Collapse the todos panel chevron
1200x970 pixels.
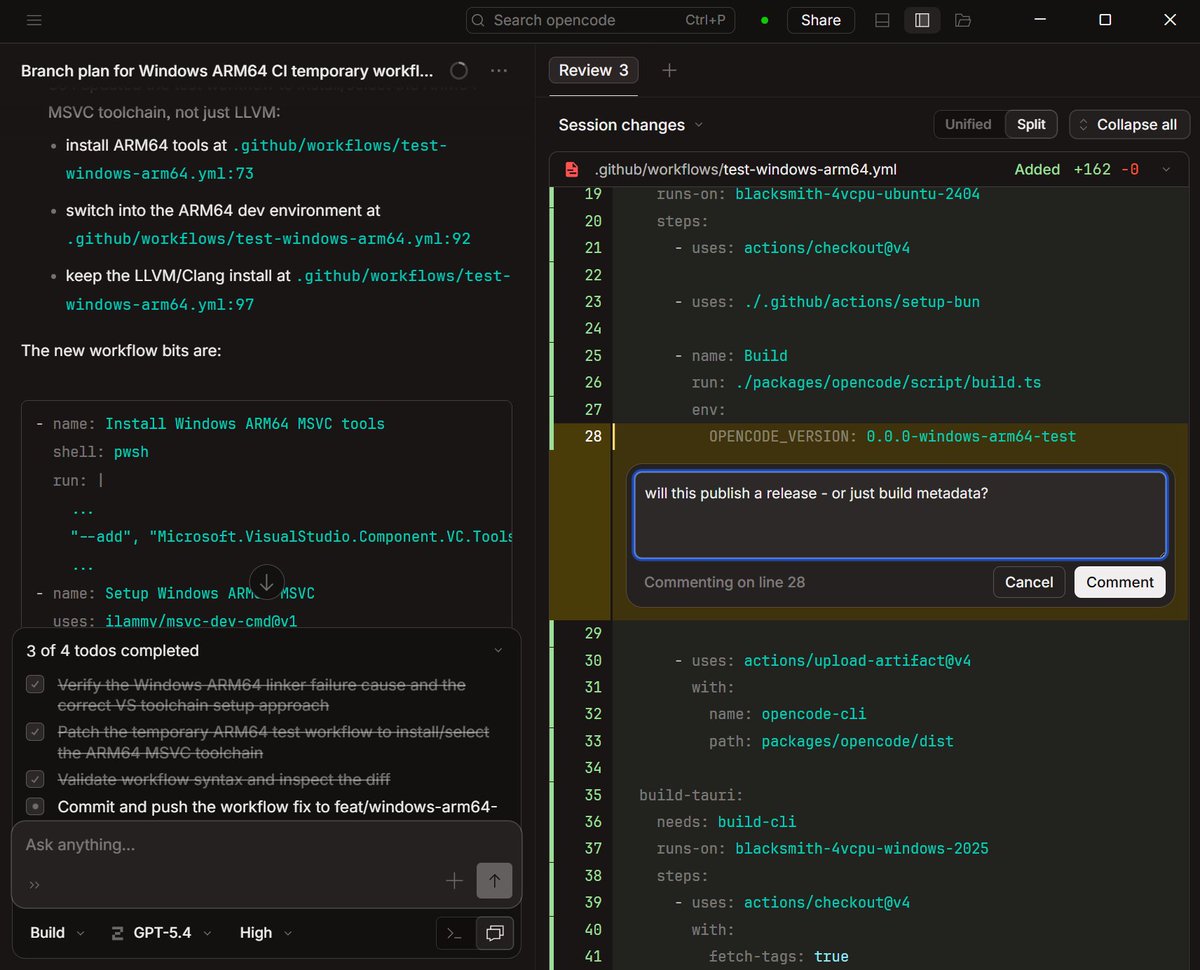pos(498,651)
